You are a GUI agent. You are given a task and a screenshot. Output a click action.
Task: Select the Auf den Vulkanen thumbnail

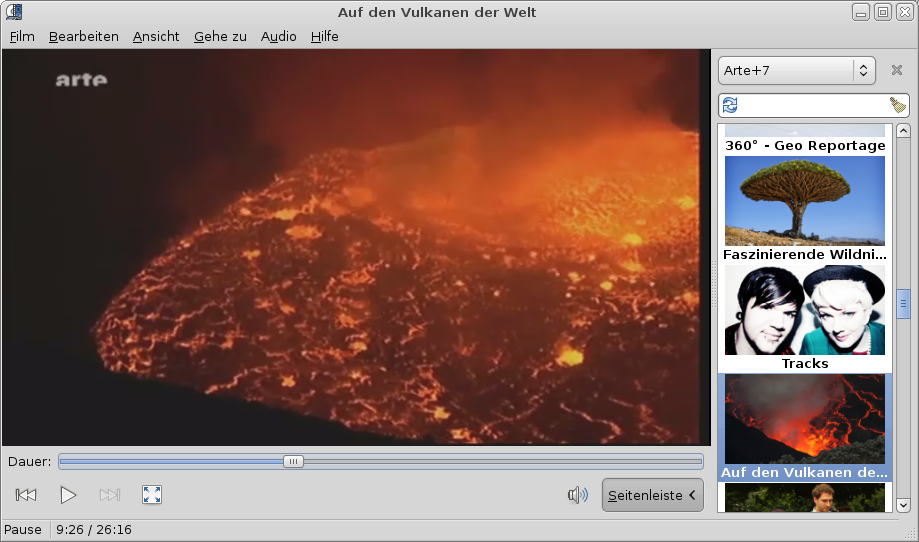(805, 419)
